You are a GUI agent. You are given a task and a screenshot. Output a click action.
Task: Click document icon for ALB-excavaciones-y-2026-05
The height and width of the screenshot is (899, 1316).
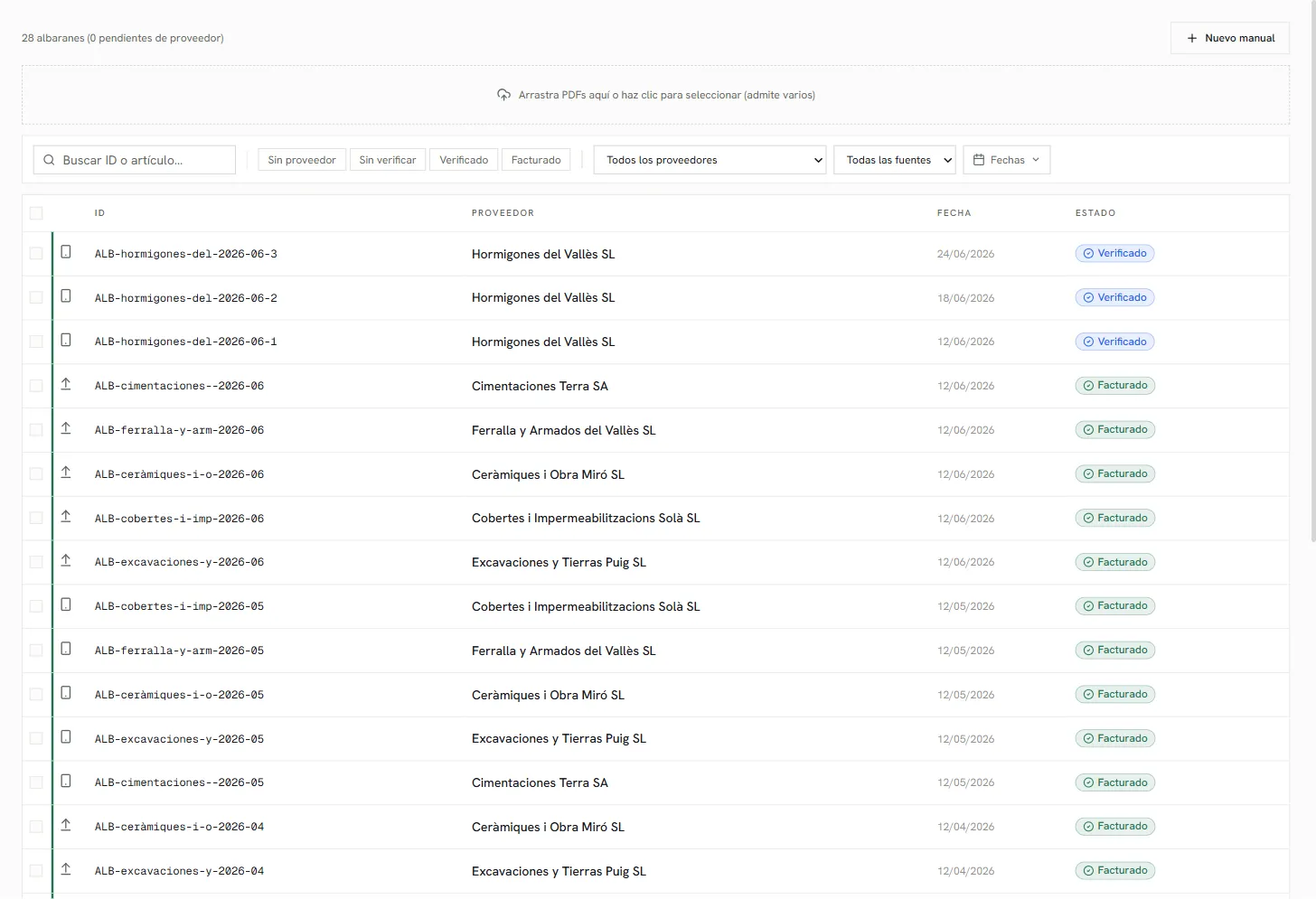[x=66, y=737]
